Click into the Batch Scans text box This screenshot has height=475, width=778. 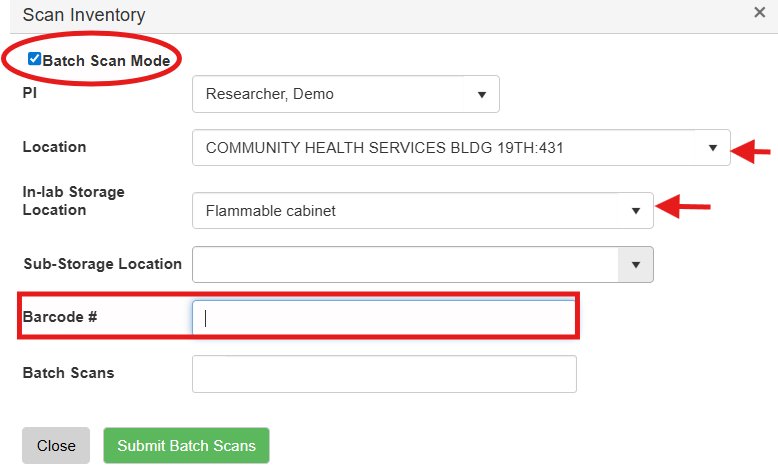click(x=384, y=374)
